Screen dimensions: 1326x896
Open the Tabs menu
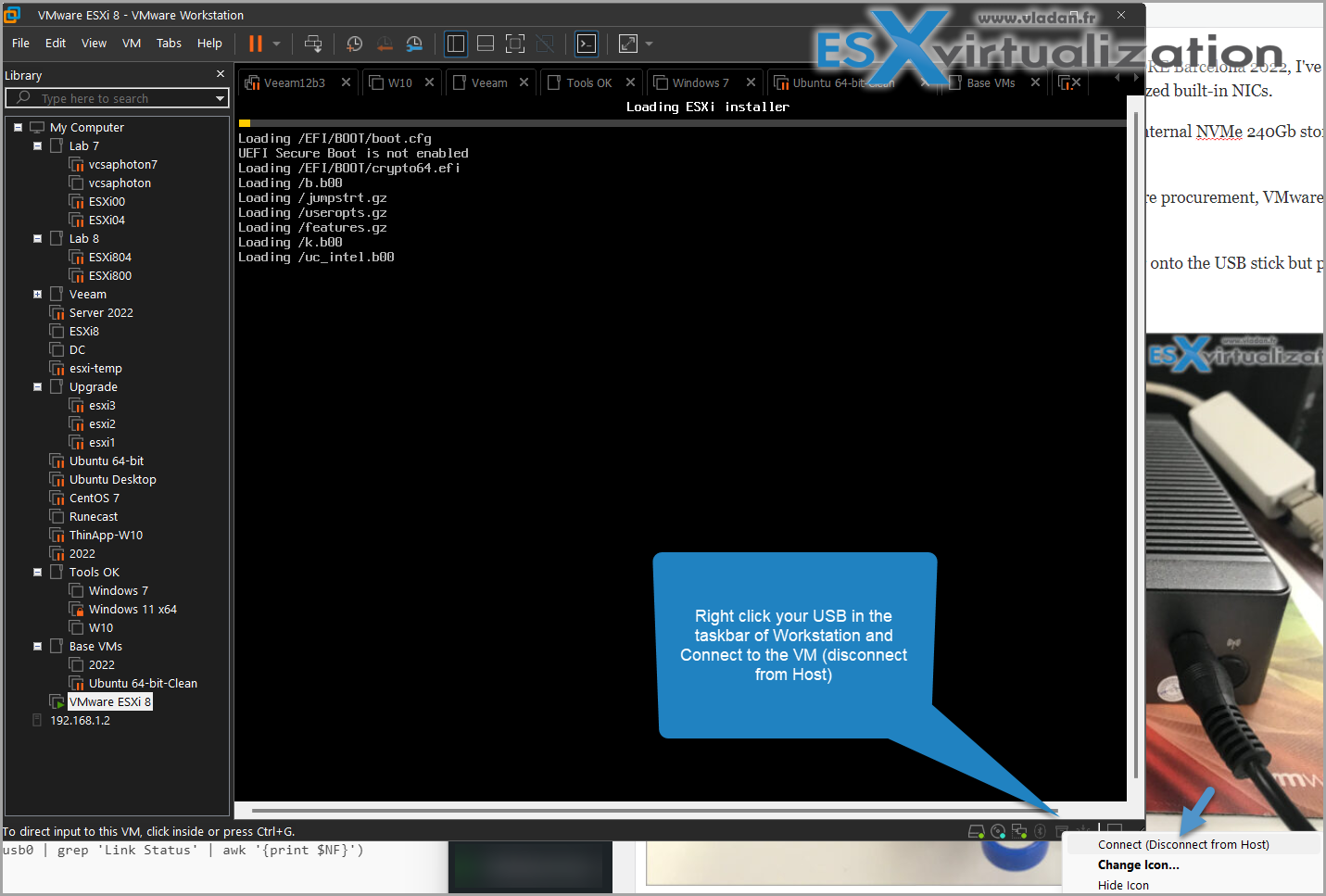point(169,44)
